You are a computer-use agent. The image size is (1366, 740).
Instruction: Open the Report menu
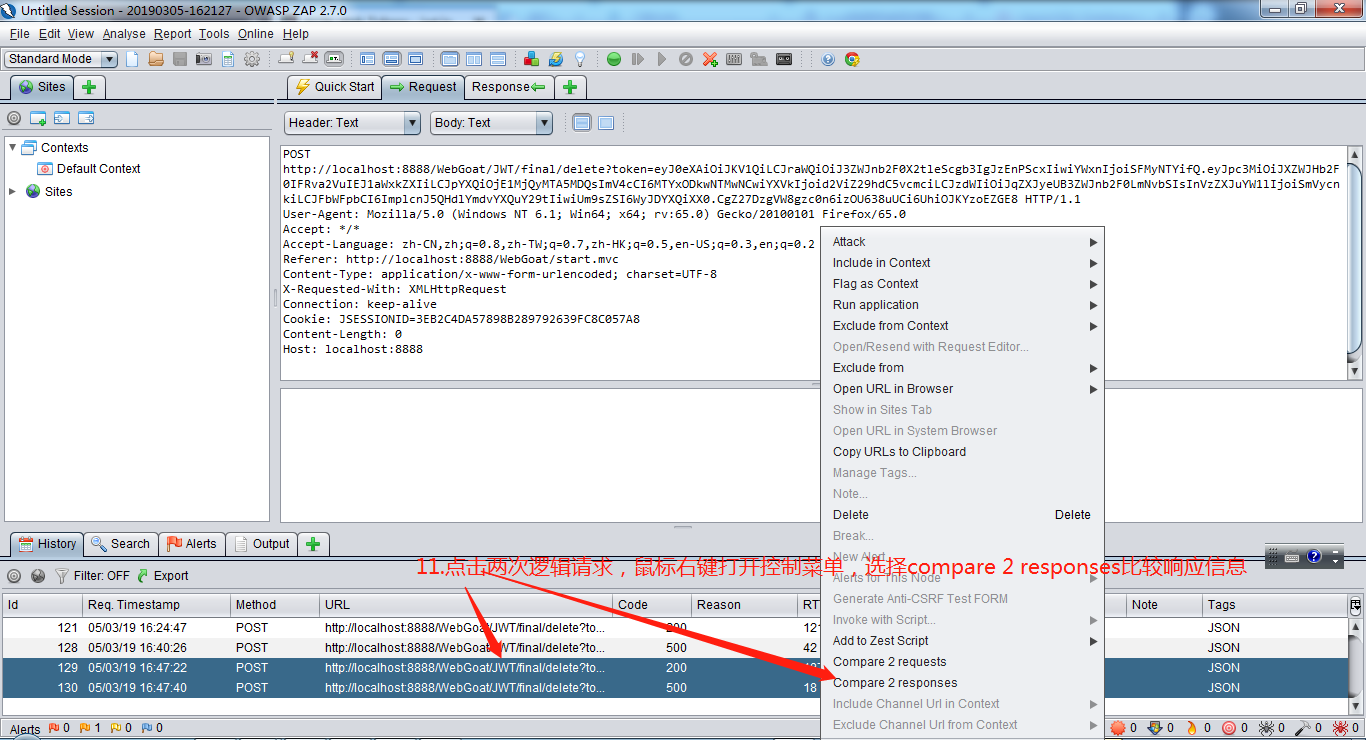coord(172,34)
